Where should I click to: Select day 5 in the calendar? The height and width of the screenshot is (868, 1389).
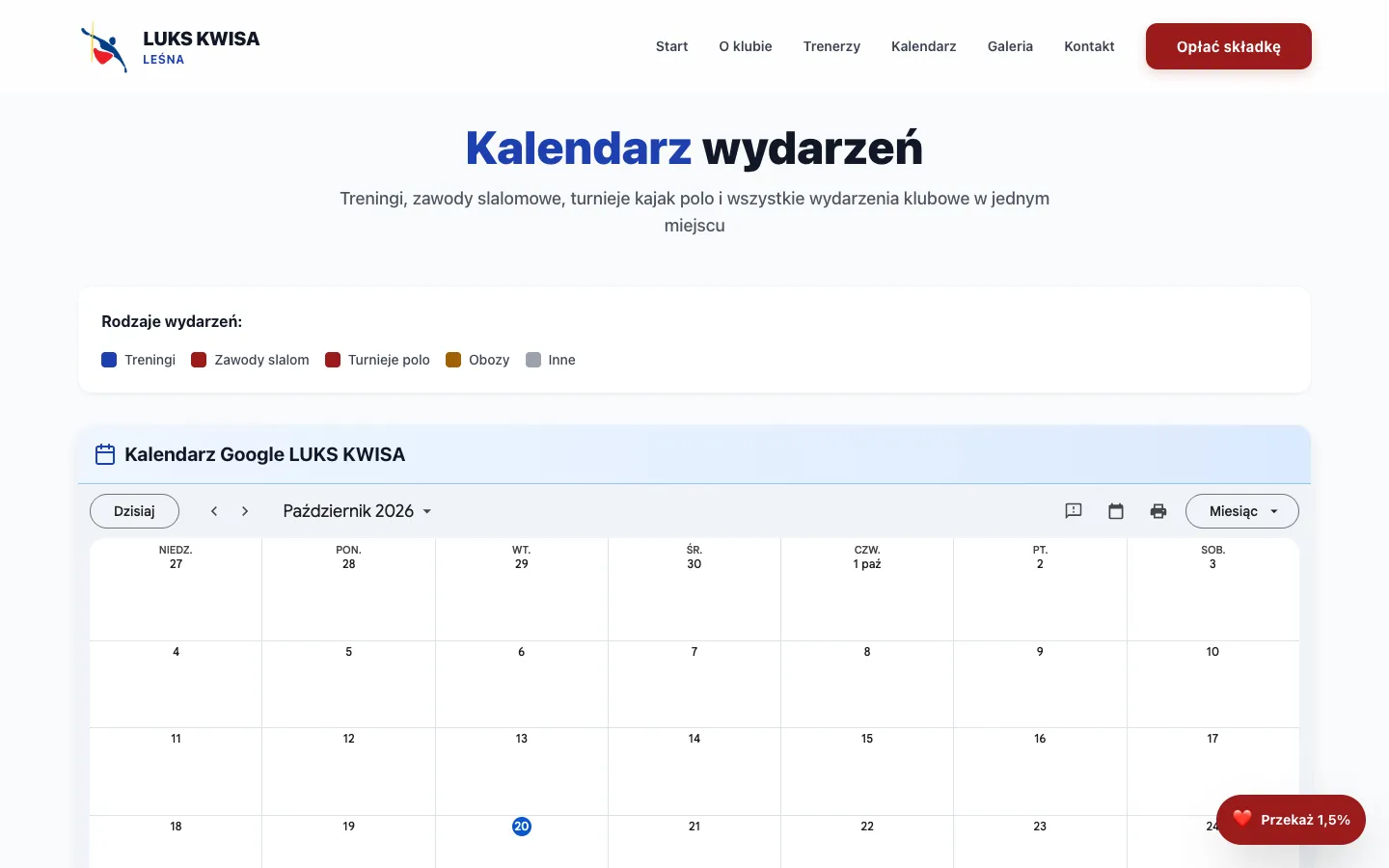click(348, 652)
